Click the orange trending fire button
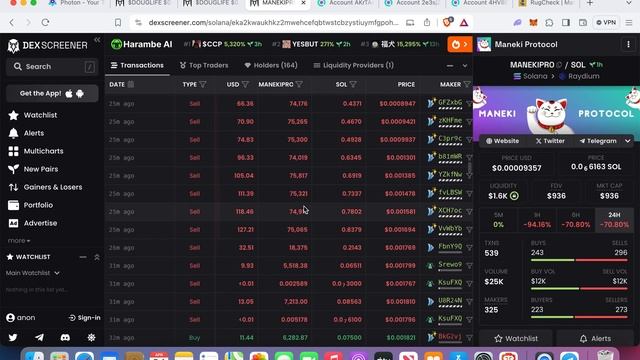This screenshot has height=360, width=640. (460, 44)
